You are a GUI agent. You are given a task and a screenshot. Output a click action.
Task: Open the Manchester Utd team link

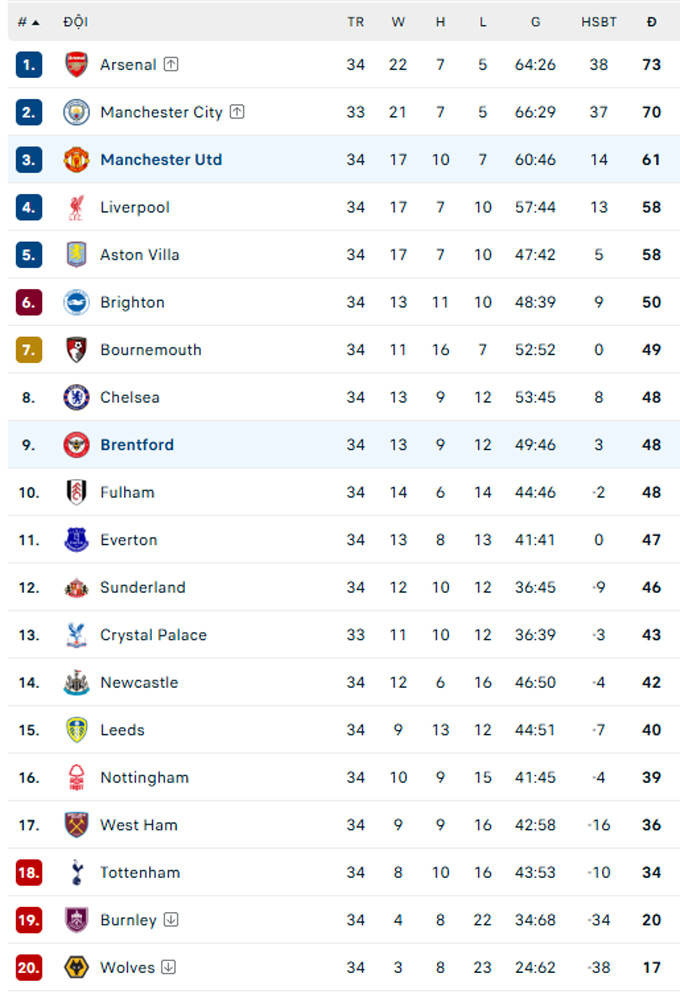pyautogui.click(x=161, y=160)
